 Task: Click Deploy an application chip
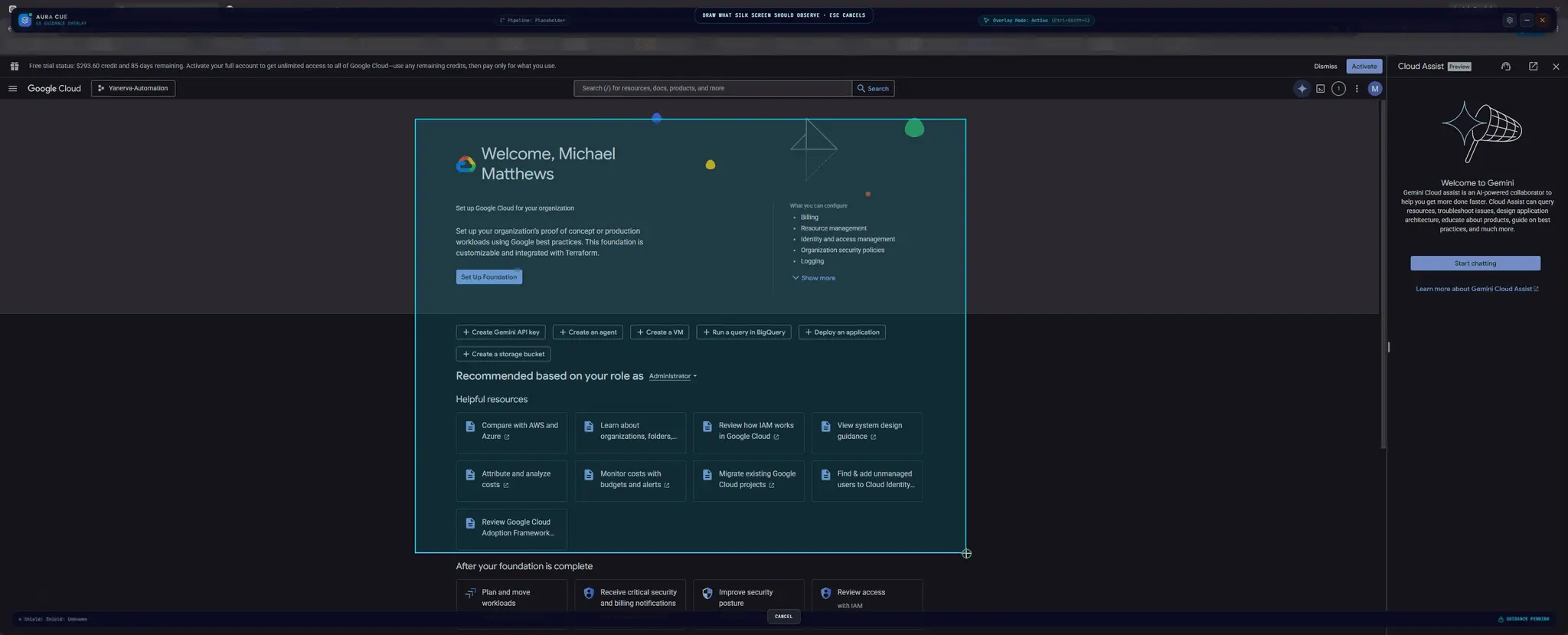point(842,332)
